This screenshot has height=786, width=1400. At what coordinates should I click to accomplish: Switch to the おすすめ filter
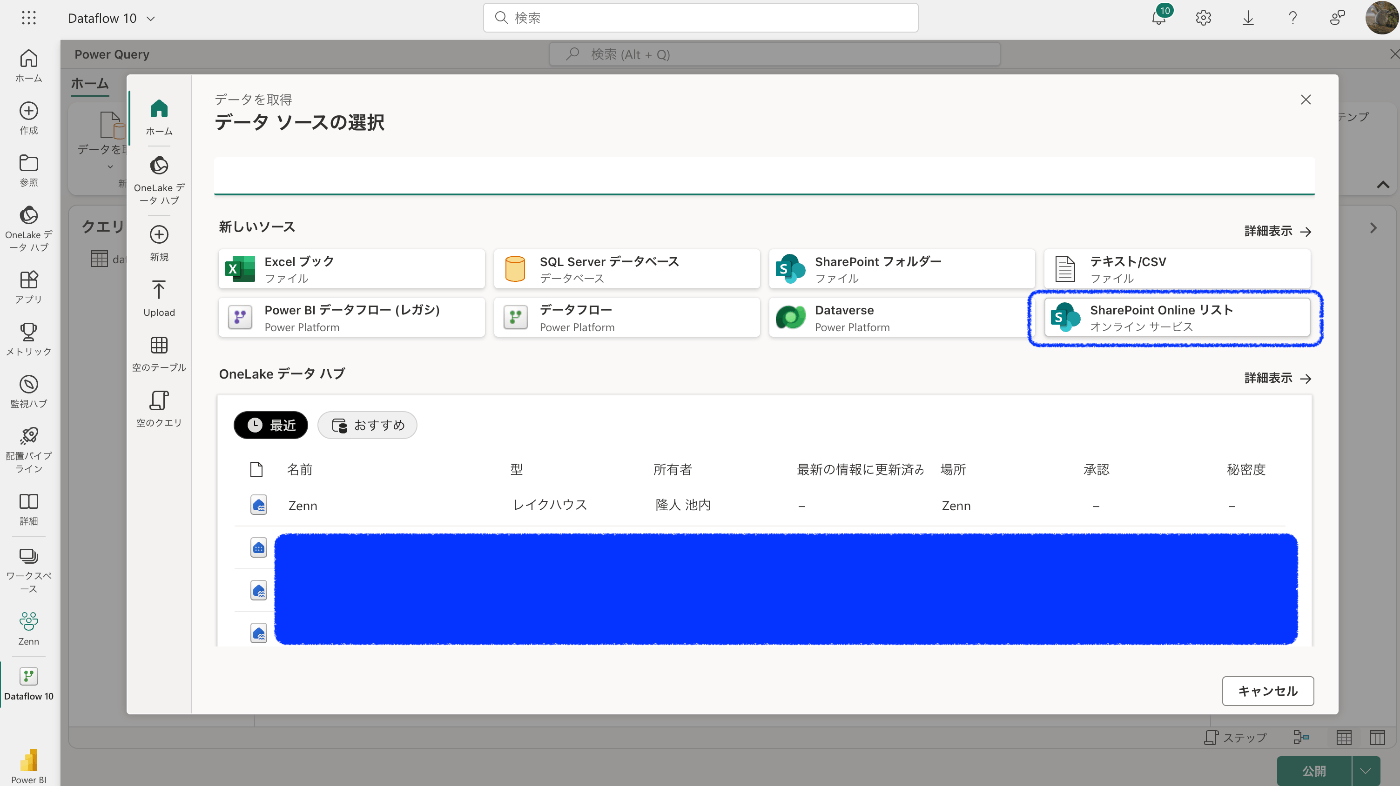click(x=367, y=425)
